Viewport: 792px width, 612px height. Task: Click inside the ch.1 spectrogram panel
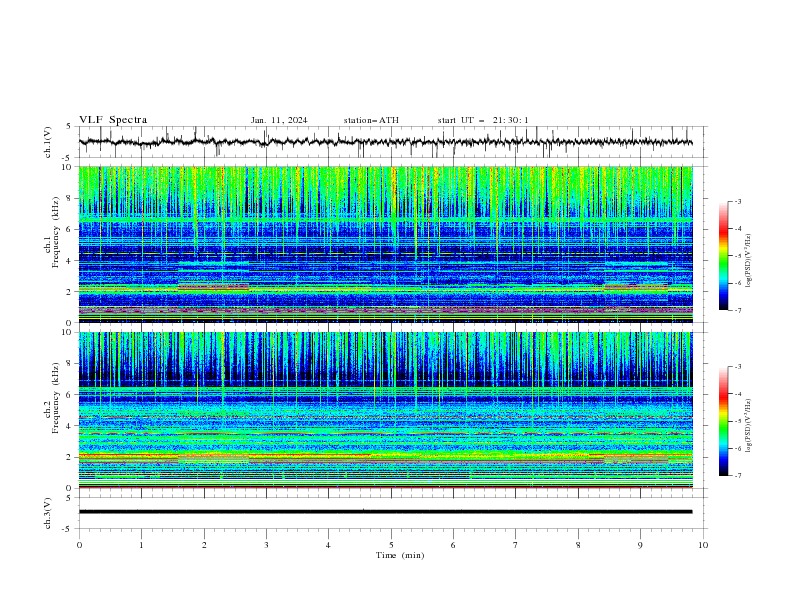(386, 244)
